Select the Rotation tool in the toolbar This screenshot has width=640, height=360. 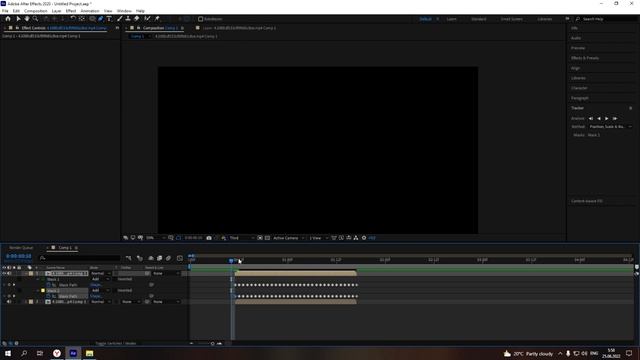click(x=73, y=19)
